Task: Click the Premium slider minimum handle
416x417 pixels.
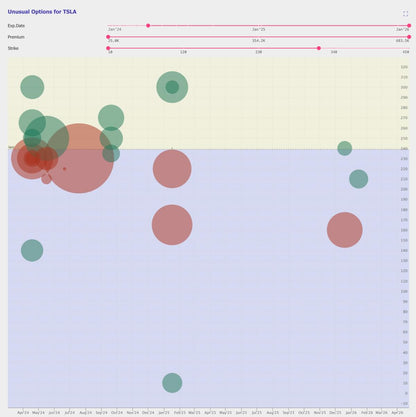Action: 108,37
